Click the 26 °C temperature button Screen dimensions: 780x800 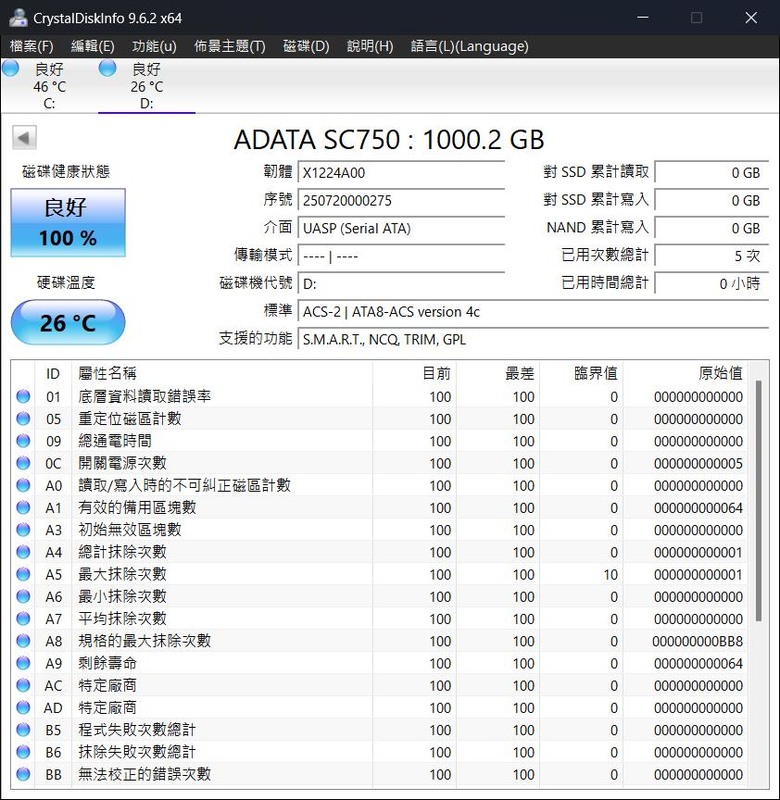tap(68, 322)
